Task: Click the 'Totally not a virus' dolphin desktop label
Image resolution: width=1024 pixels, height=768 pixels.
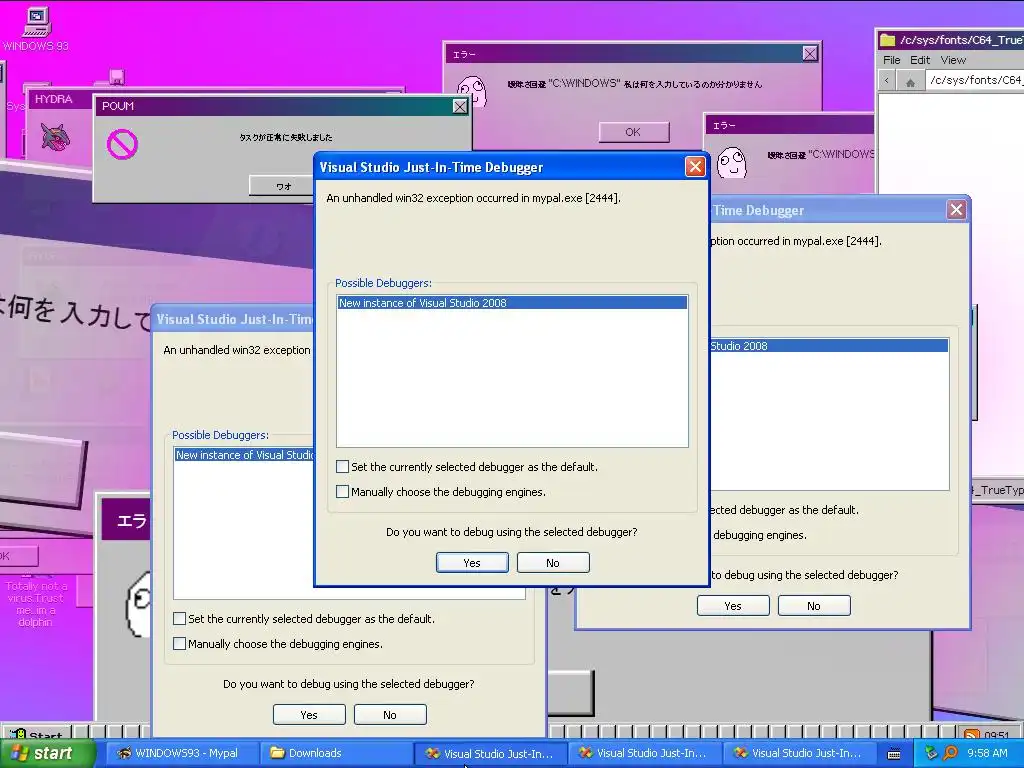Action: [x=36, y=604]
